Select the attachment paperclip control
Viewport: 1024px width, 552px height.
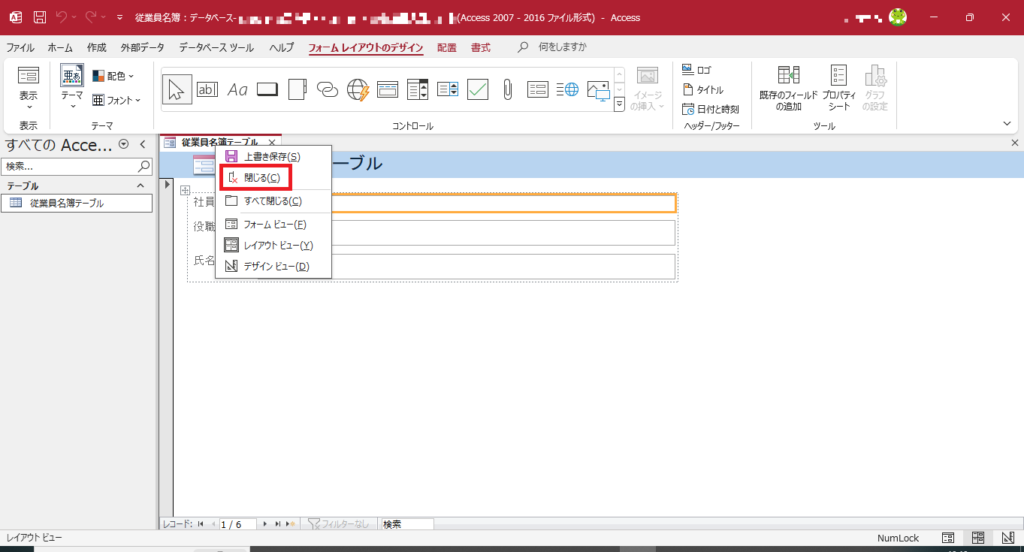coord(507,89)
